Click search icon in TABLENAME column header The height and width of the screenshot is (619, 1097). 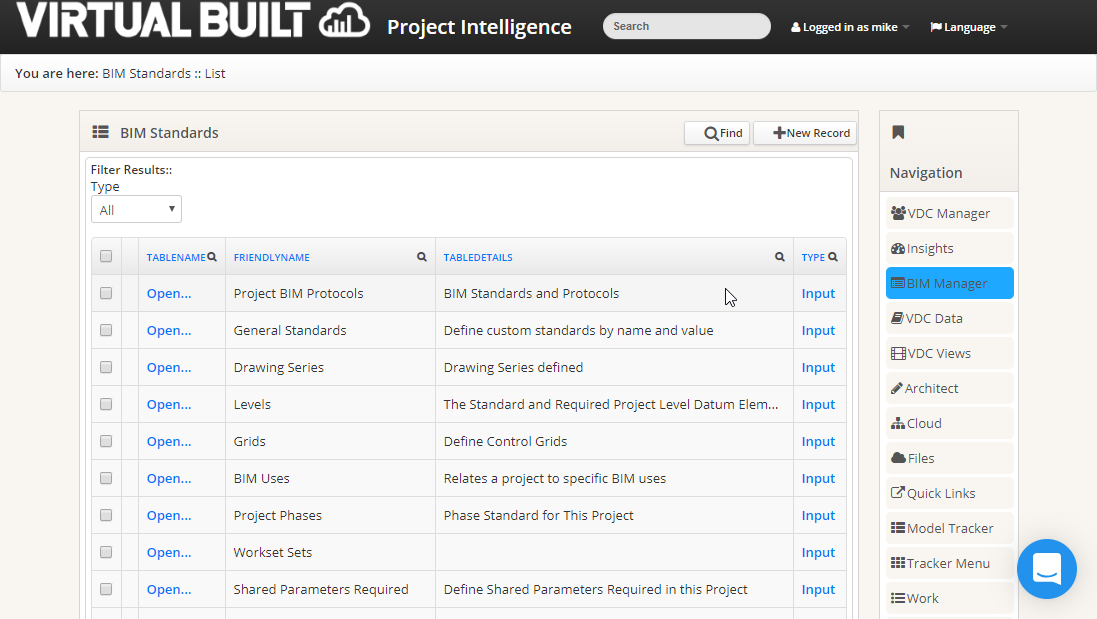(x=212, y=257)
